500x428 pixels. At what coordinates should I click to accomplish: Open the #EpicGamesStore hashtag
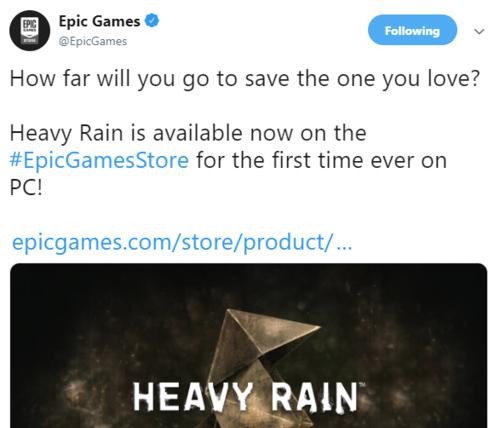click(99, 160)
